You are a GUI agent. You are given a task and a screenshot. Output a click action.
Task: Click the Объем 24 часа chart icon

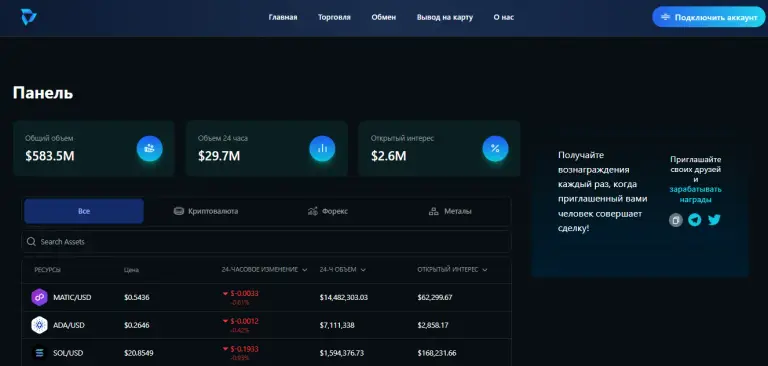coord(322,148)
